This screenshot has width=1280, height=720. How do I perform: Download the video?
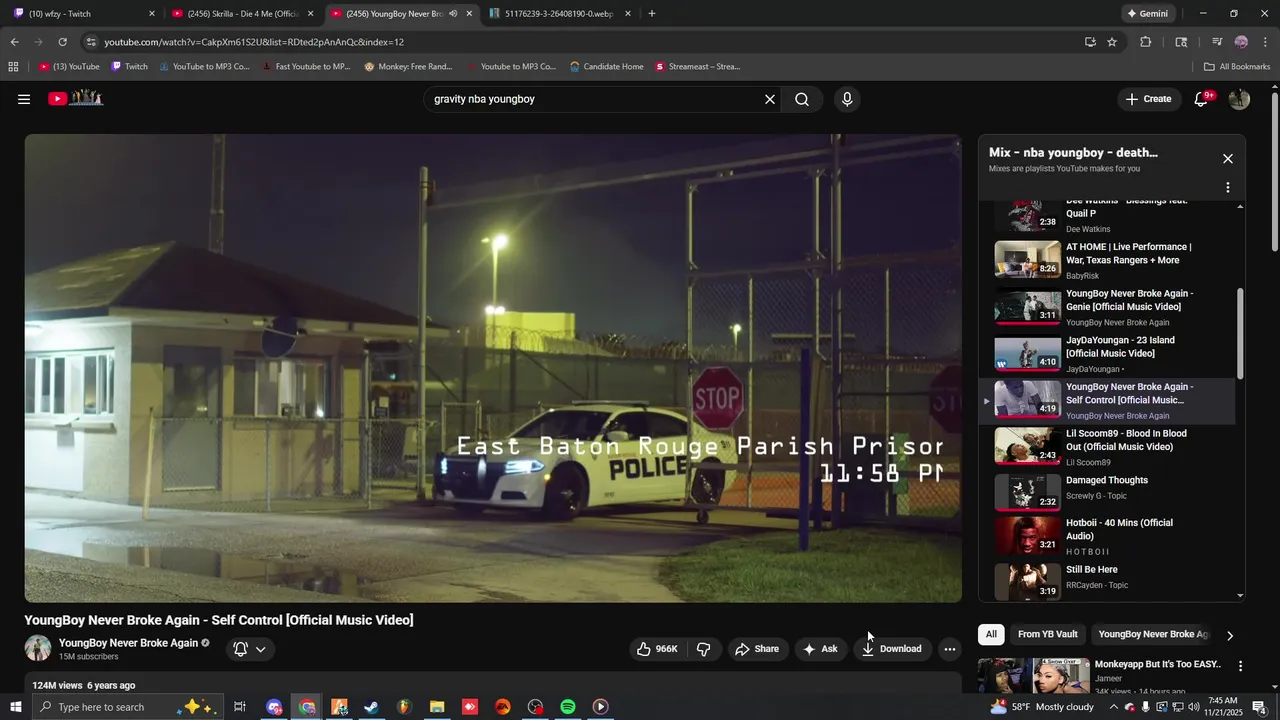pos(892,649)
